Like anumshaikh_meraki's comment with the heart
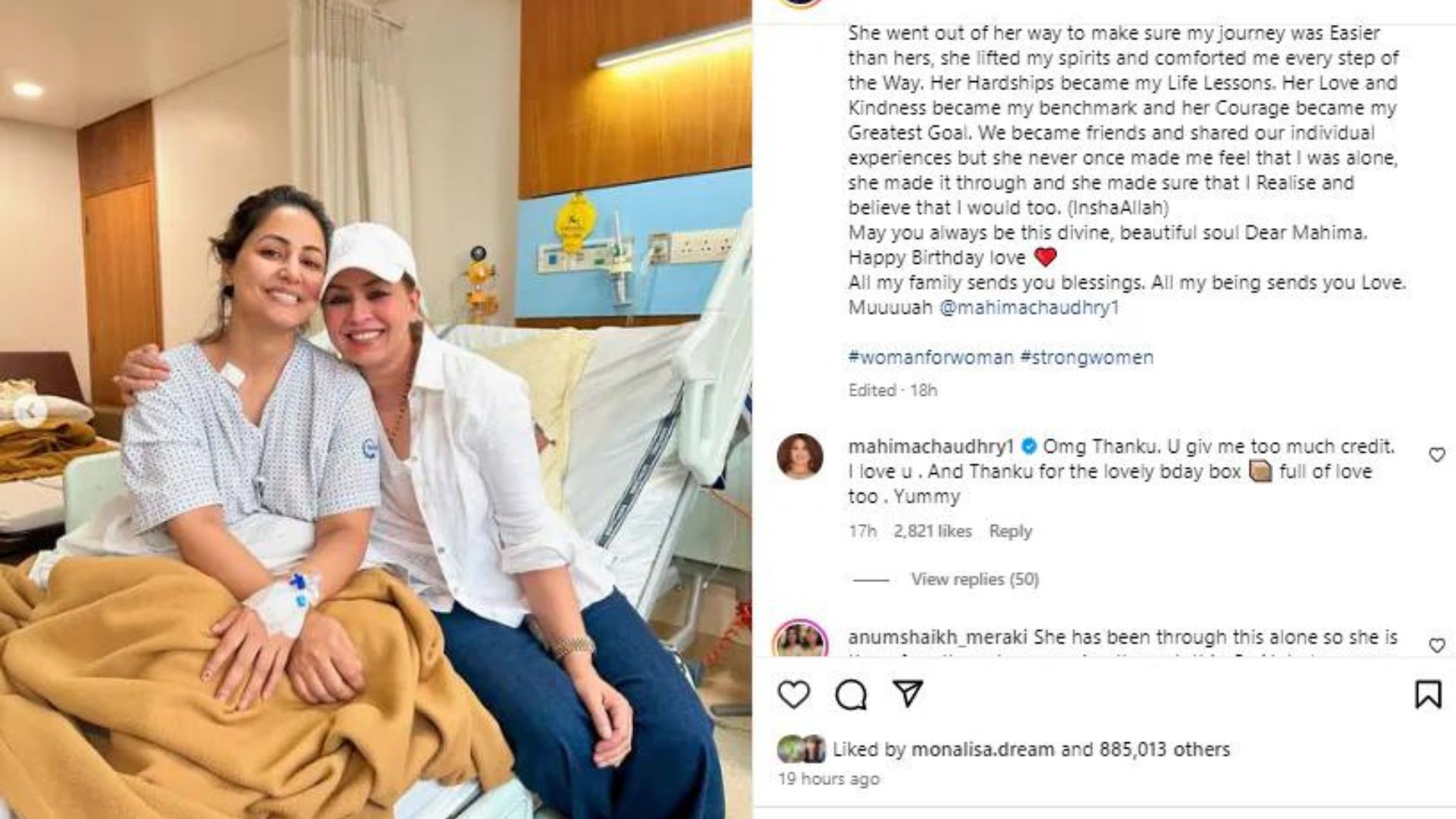 pos(1437,645)
